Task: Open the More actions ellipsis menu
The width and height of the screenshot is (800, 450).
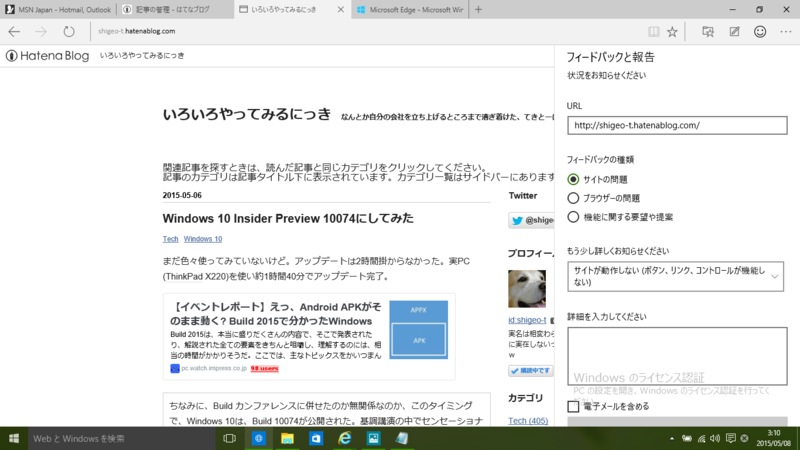Action: (786, 32)
